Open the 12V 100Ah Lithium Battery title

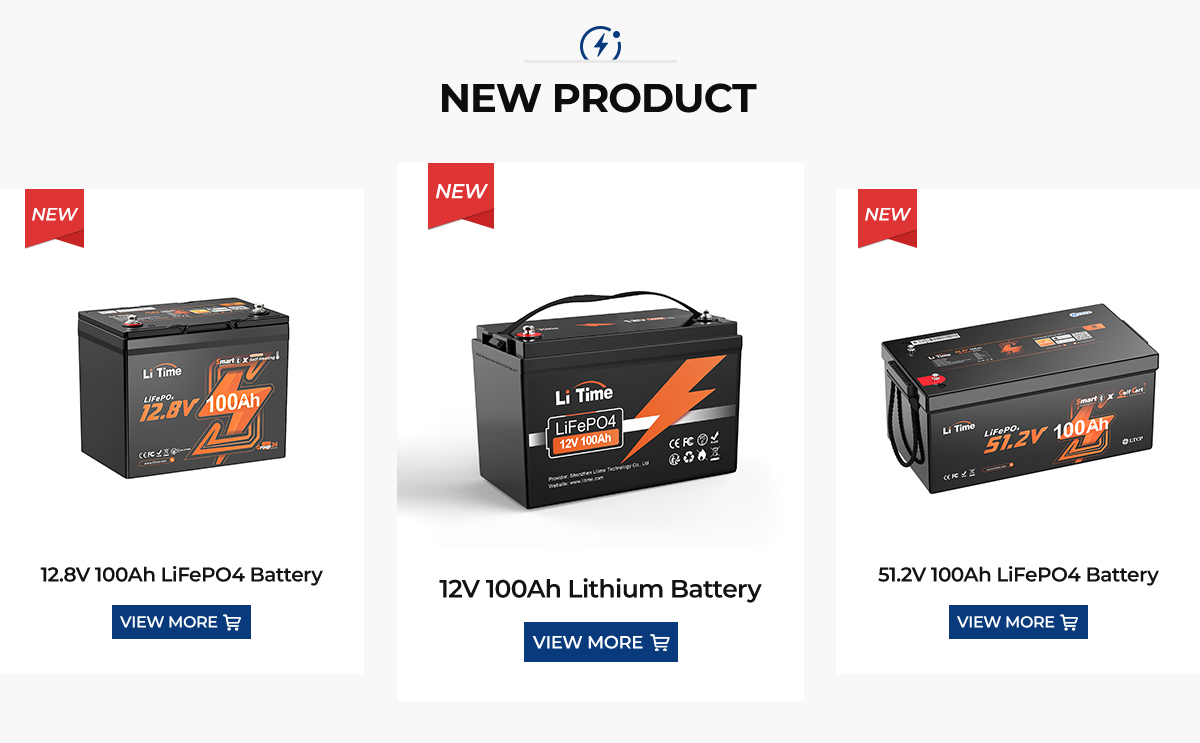600,589
